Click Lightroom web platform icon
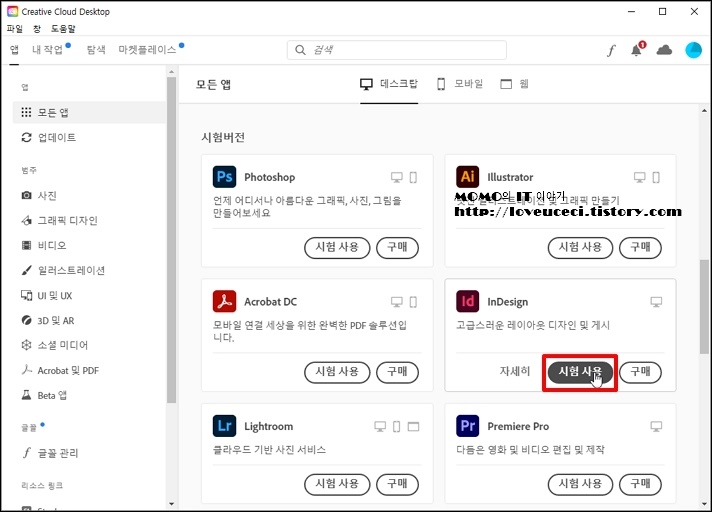 coord(413,426)
